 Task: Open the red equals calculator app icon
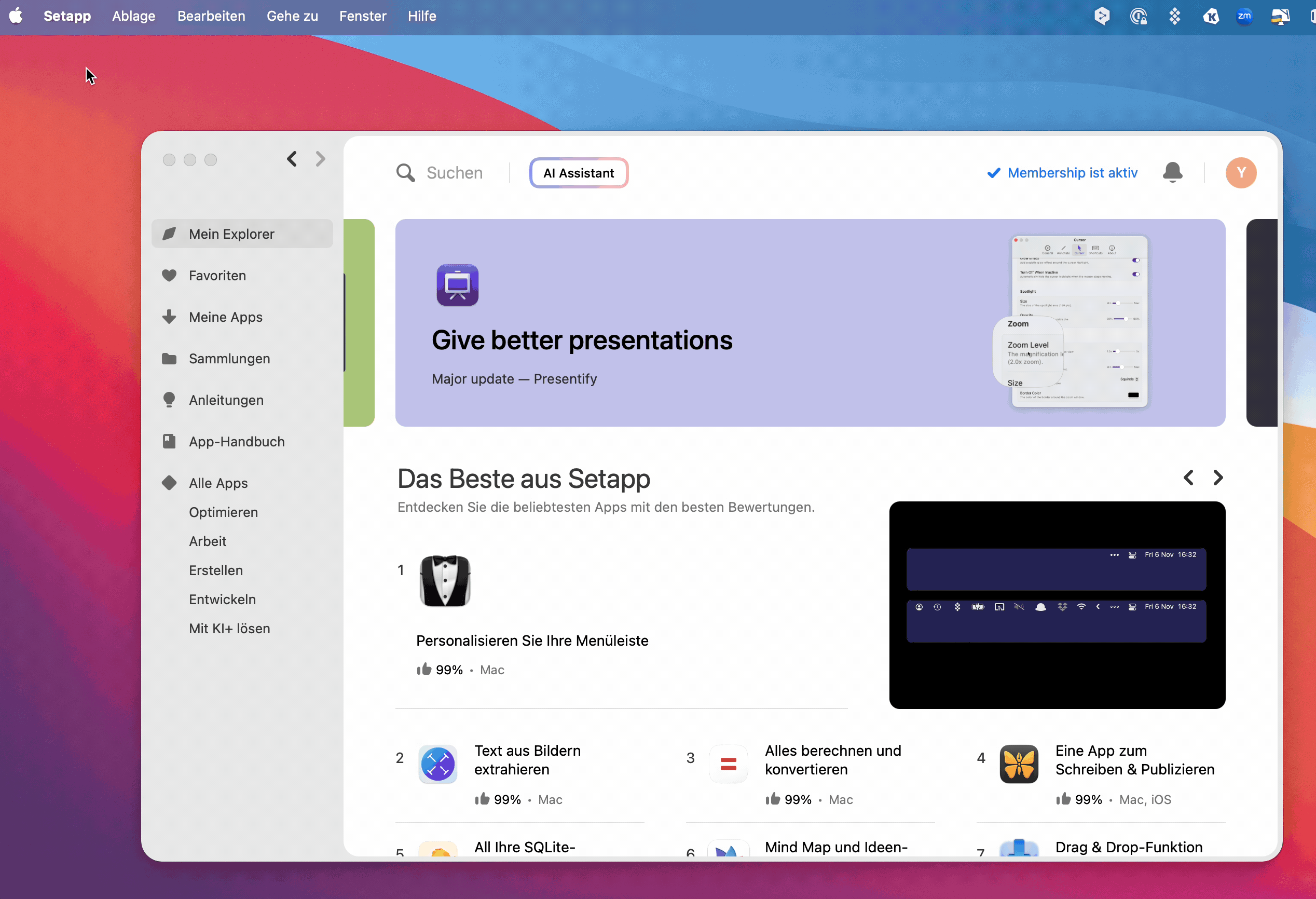(728, 764)
